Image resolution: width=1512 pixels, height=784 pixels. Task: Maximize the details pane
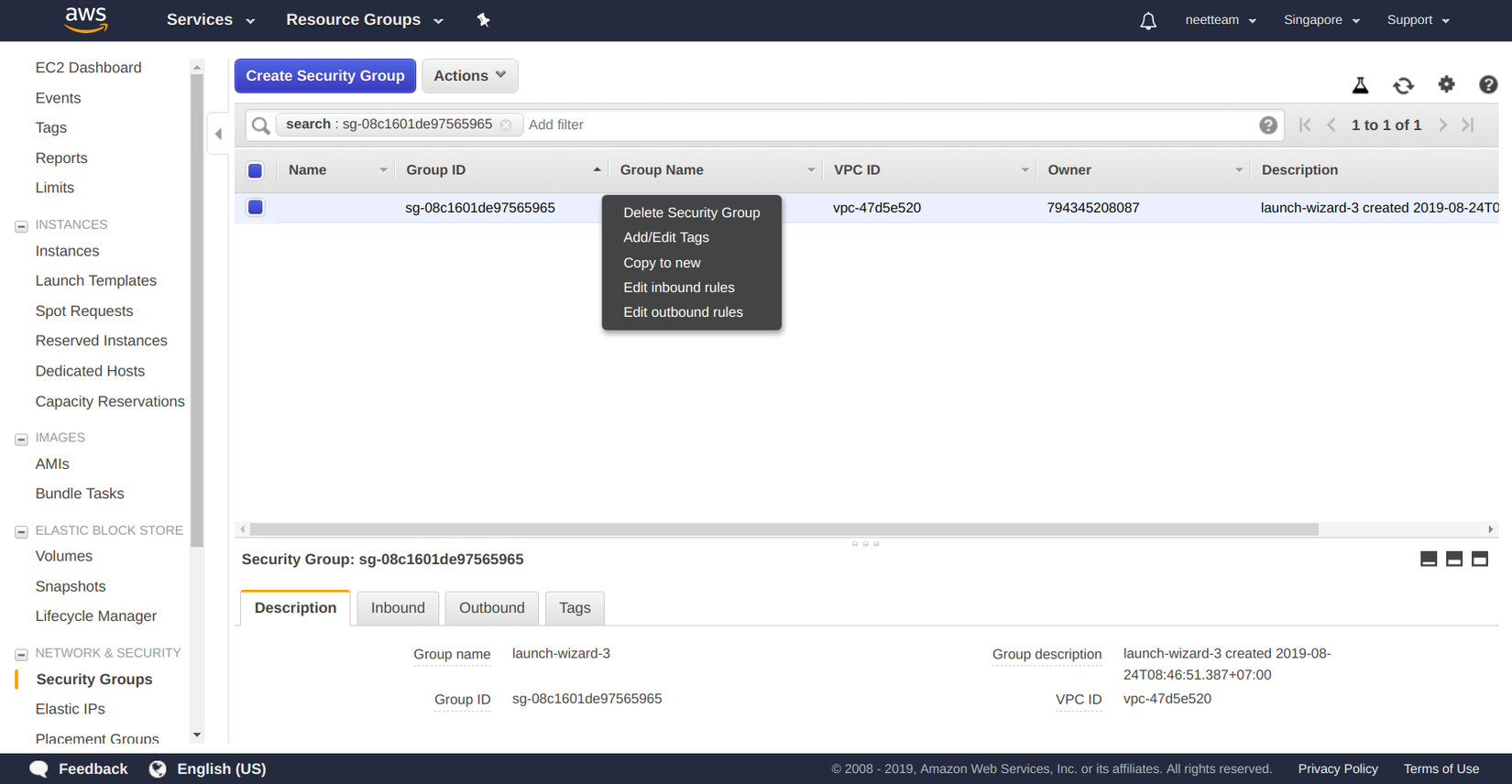[x=1480, y=559]
